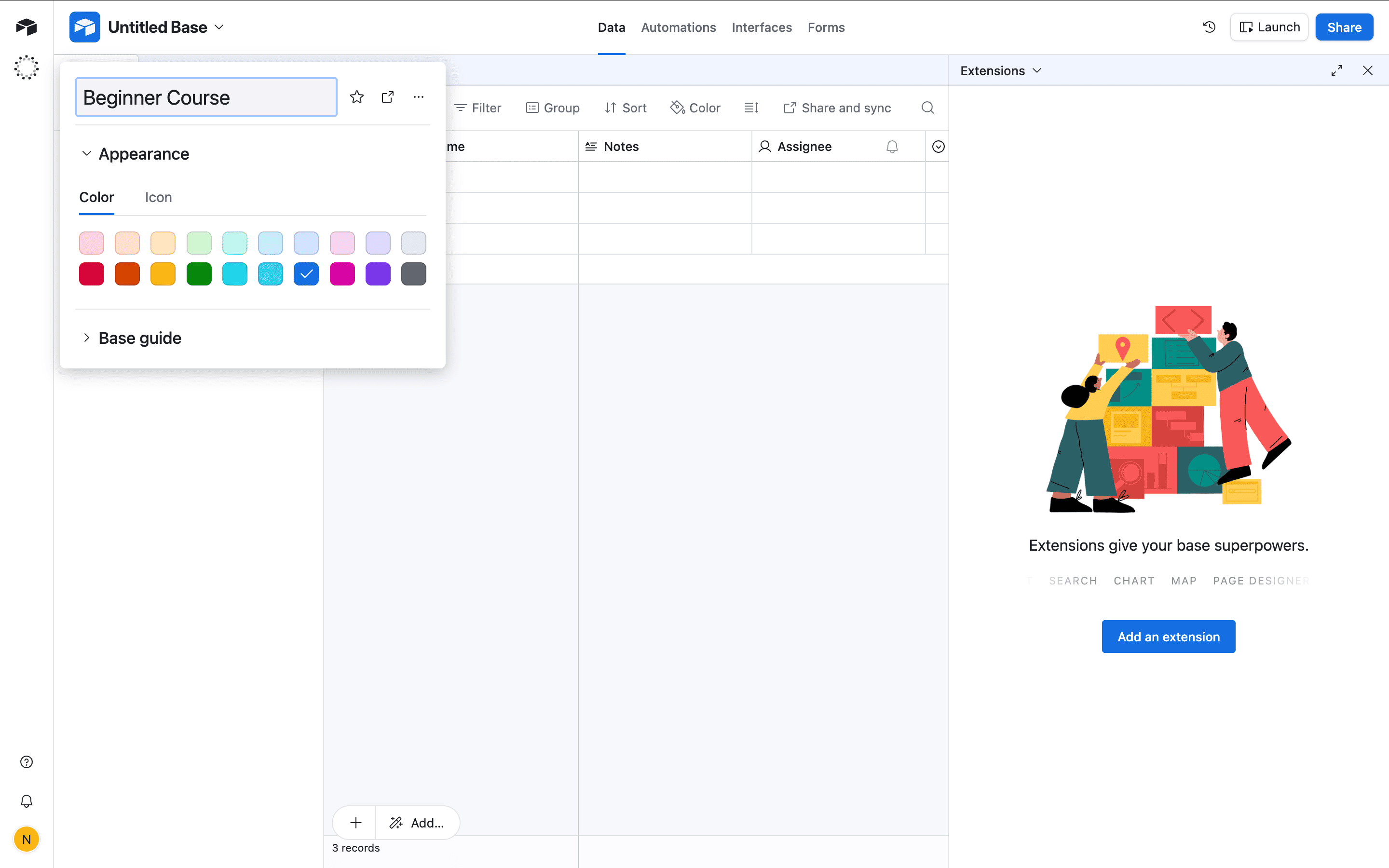The width and height of the screenshot is (1389, 868).
Task: Select the Color appearance tab
Action: (96, 198)
